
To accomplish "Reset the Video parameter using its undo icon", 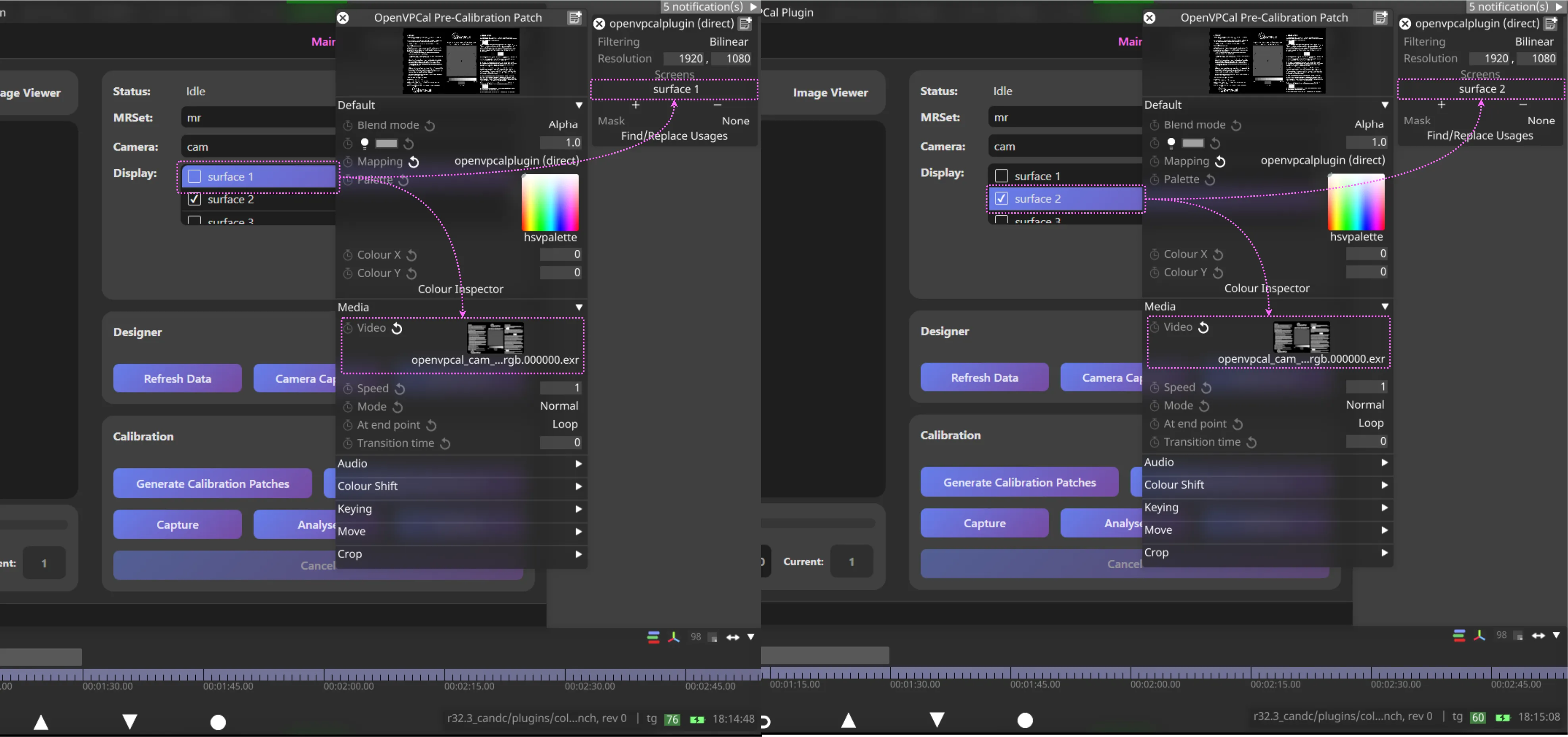I will point(397,328).
